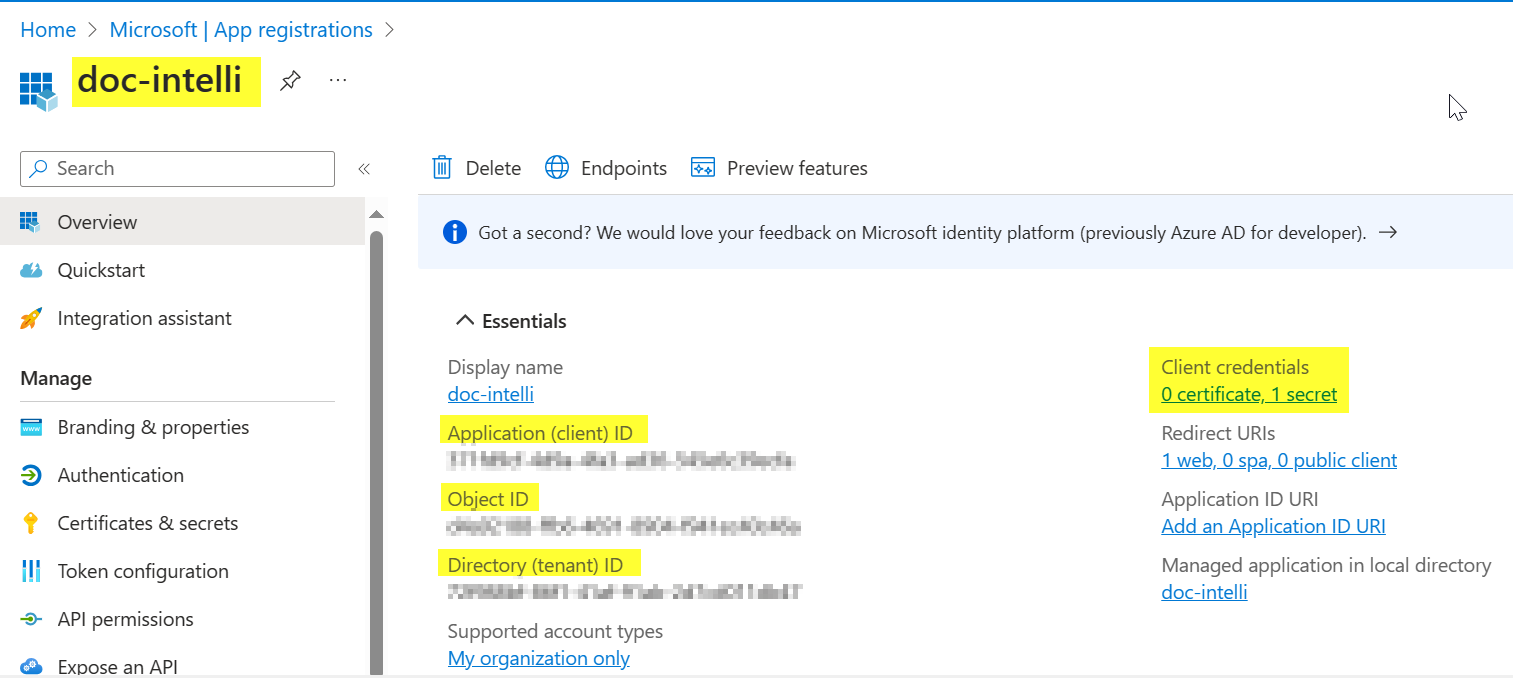Viewport: 1513px width, 678px height.
Task: Click the Application ID URI label
Action: (x=1240, y=499)
